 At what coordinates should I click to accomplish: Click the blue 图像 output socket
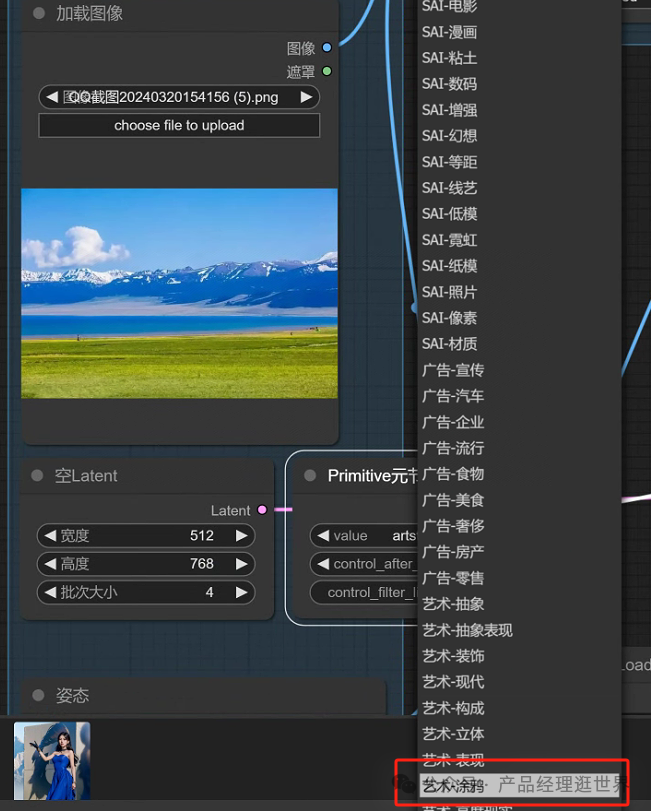click(x=327, y=48)
